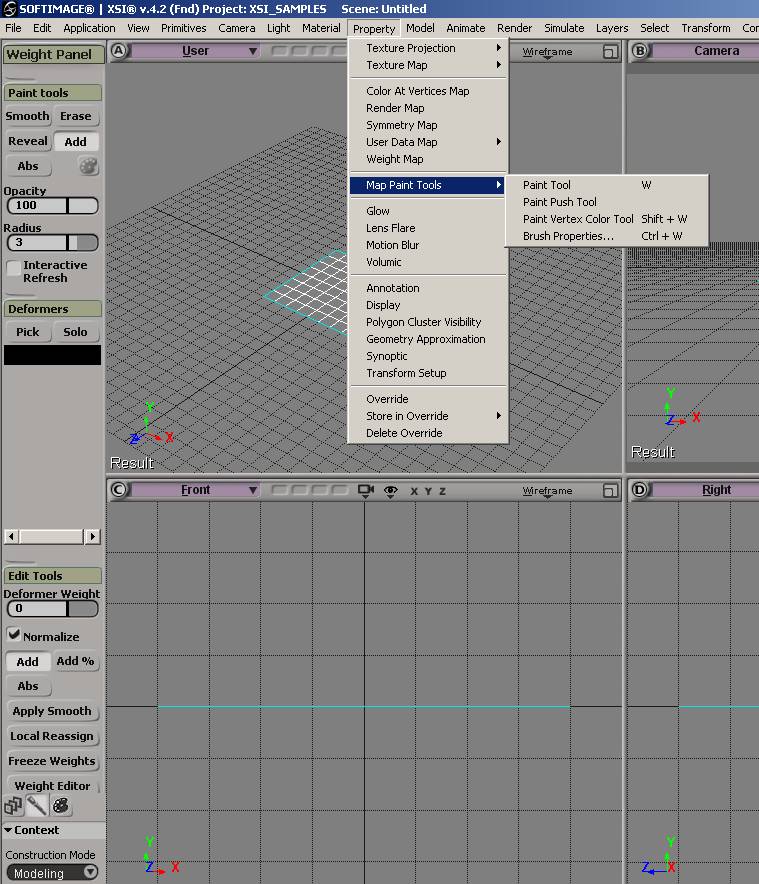This screenshot has width=759, height=884.
Task: Open the Render menu
Action: point(514,28)
